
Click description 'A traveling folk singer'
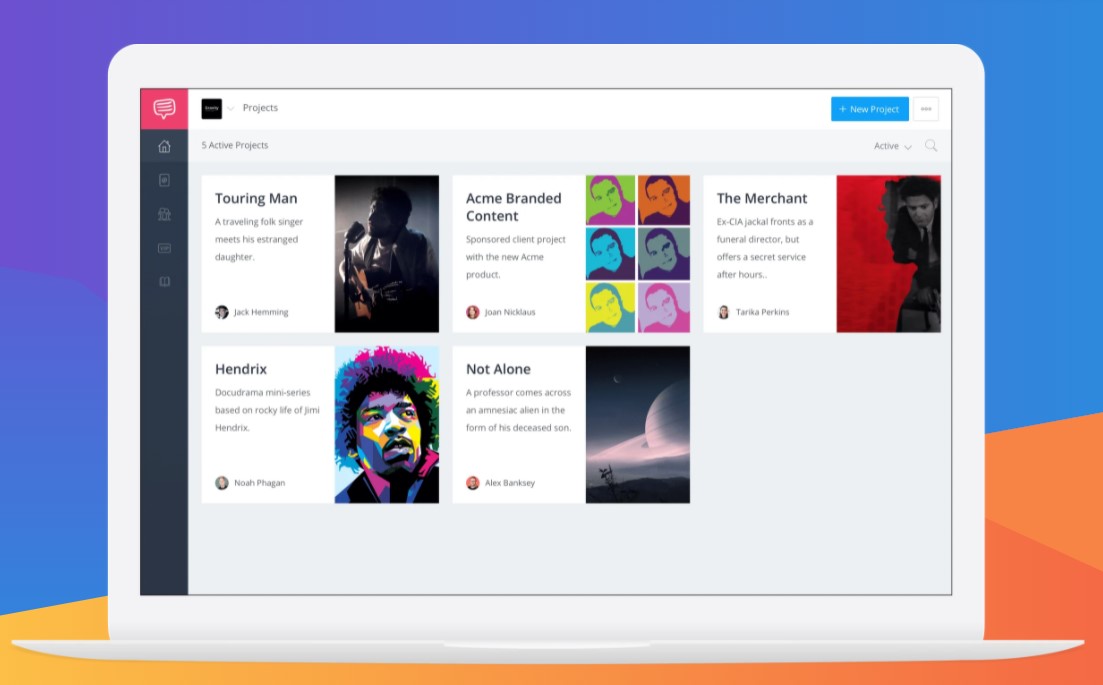click(259, 222)
